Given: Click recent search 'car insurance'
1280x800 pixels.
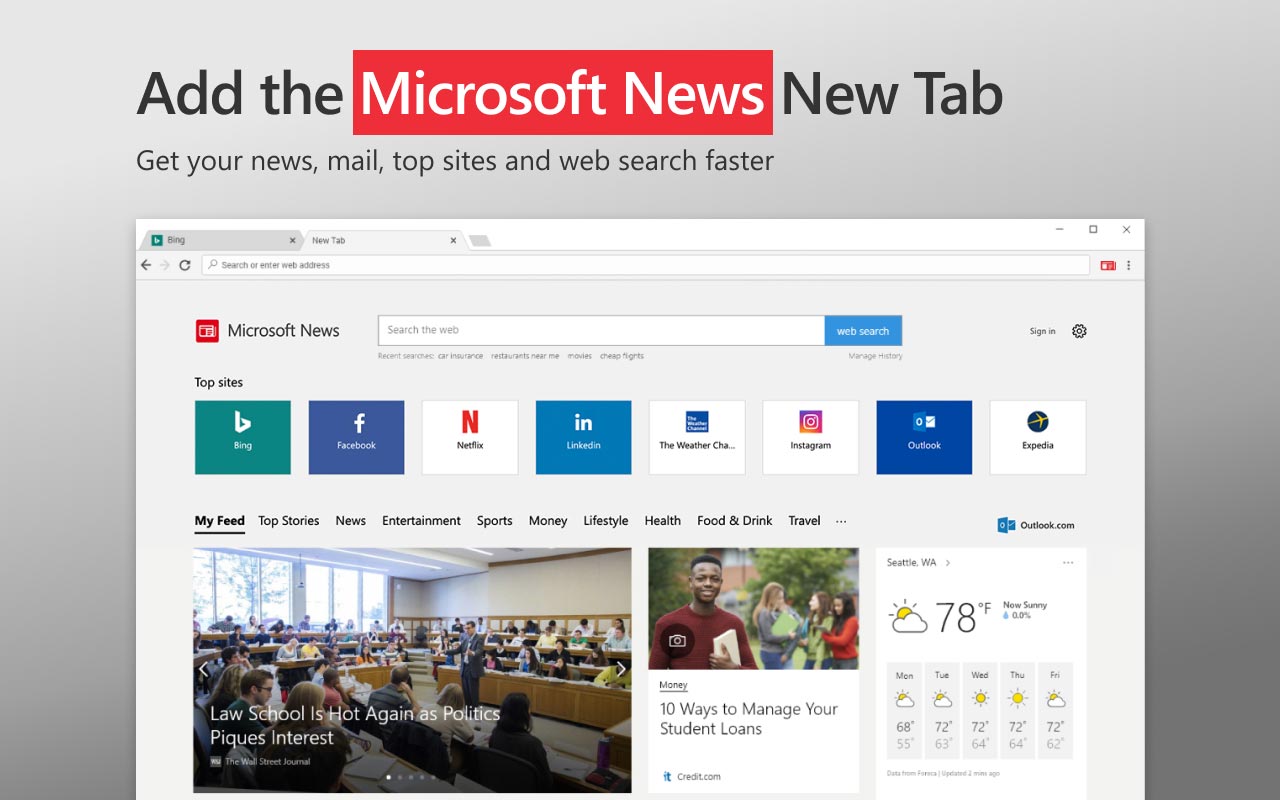Looking at the screenshot, I should point(460,356).
